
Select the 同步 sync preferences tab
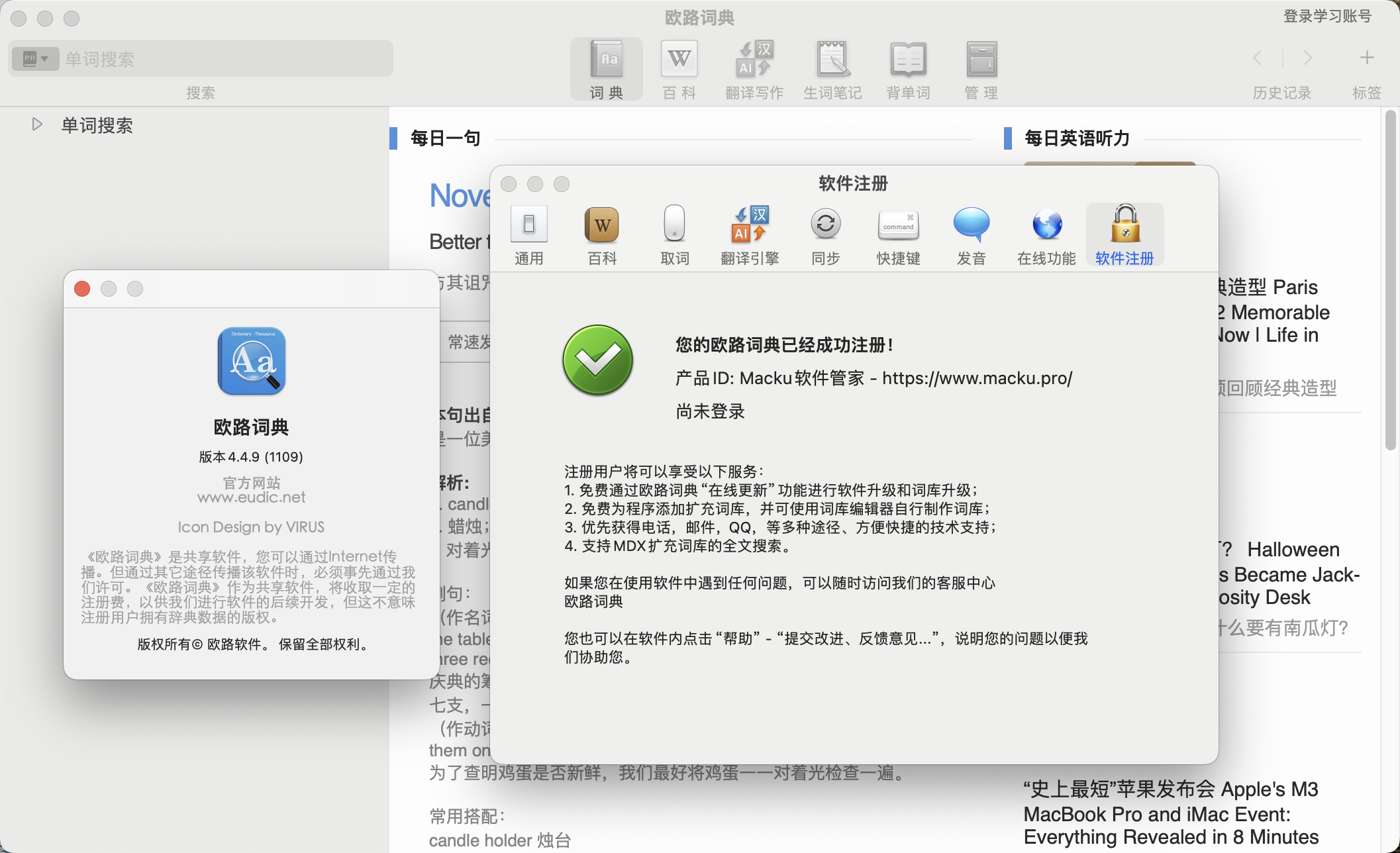tap(826, 235)
